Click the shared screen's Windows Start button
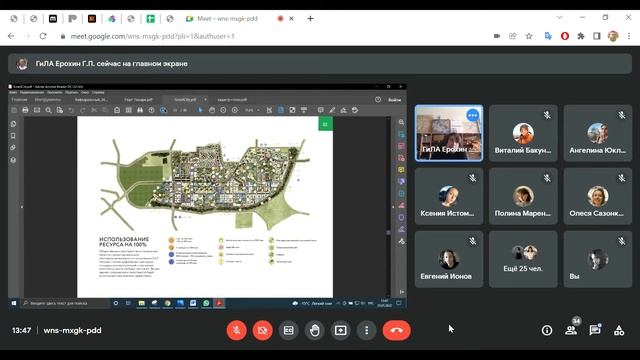This screenshot has height=360, width=640. pos(14,303)
